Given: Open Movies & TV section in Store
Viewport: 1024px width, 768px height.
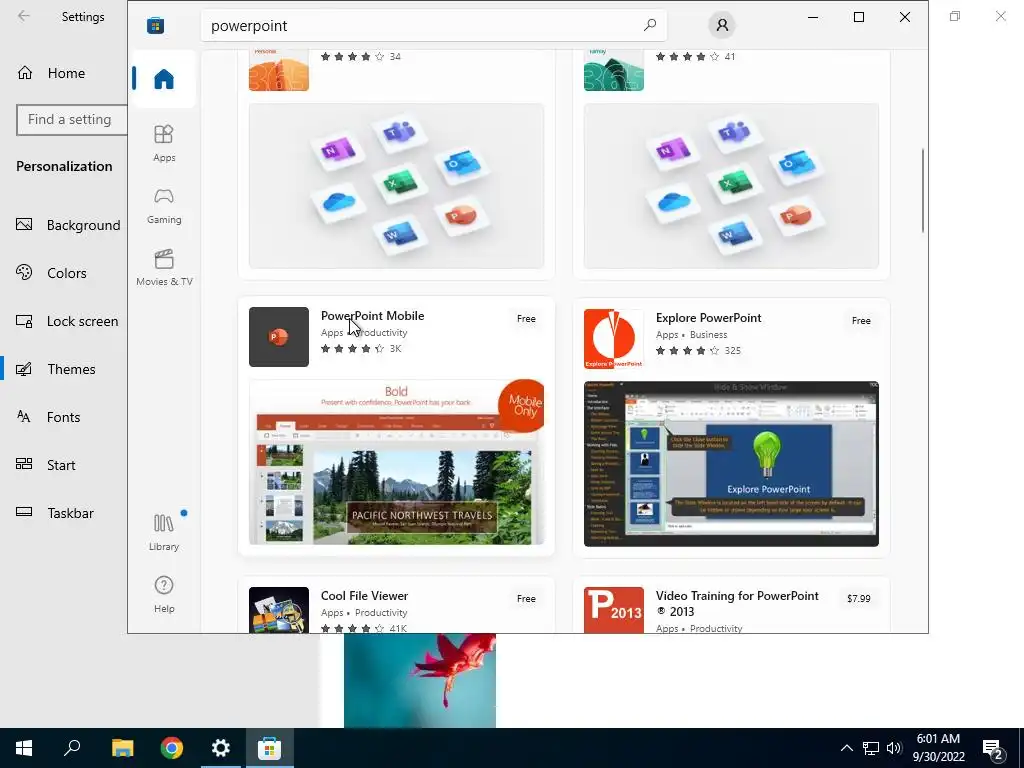Looking at the screenshot, I should point(164,268).
